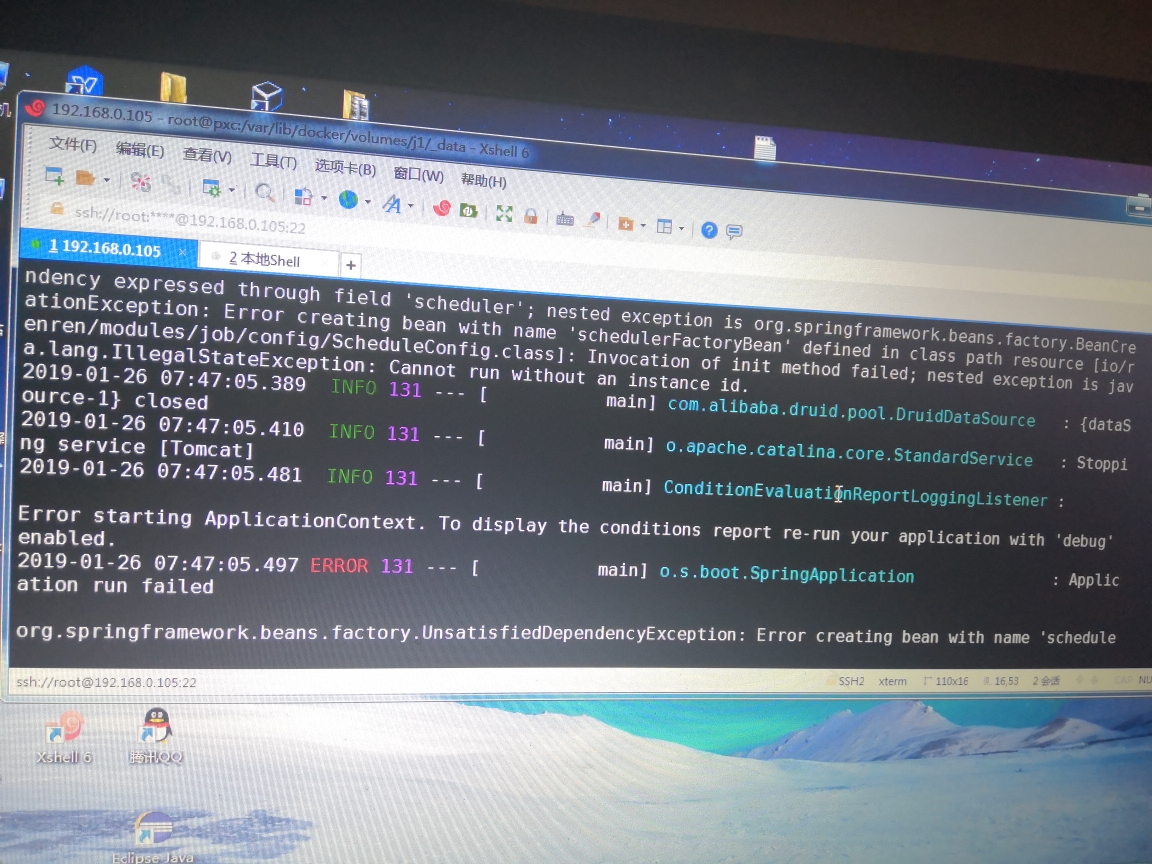Open the 查看(V) menu
The height and width of the screenshot is (864, 1152).
coord(207,156)
